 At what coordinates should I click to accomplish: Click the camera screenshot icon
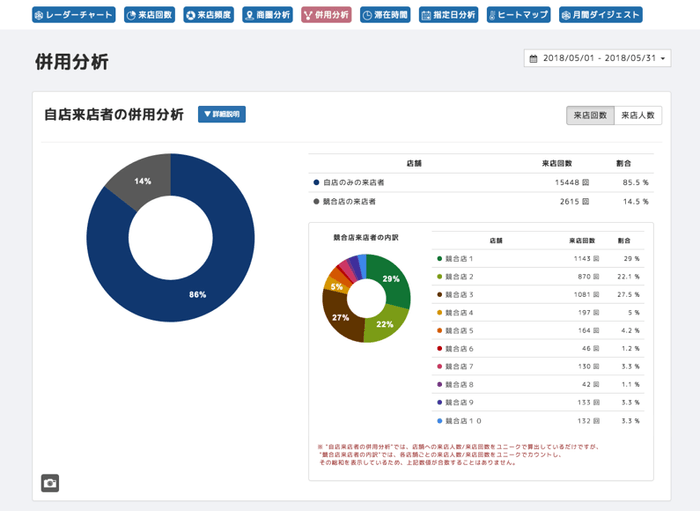51,483
